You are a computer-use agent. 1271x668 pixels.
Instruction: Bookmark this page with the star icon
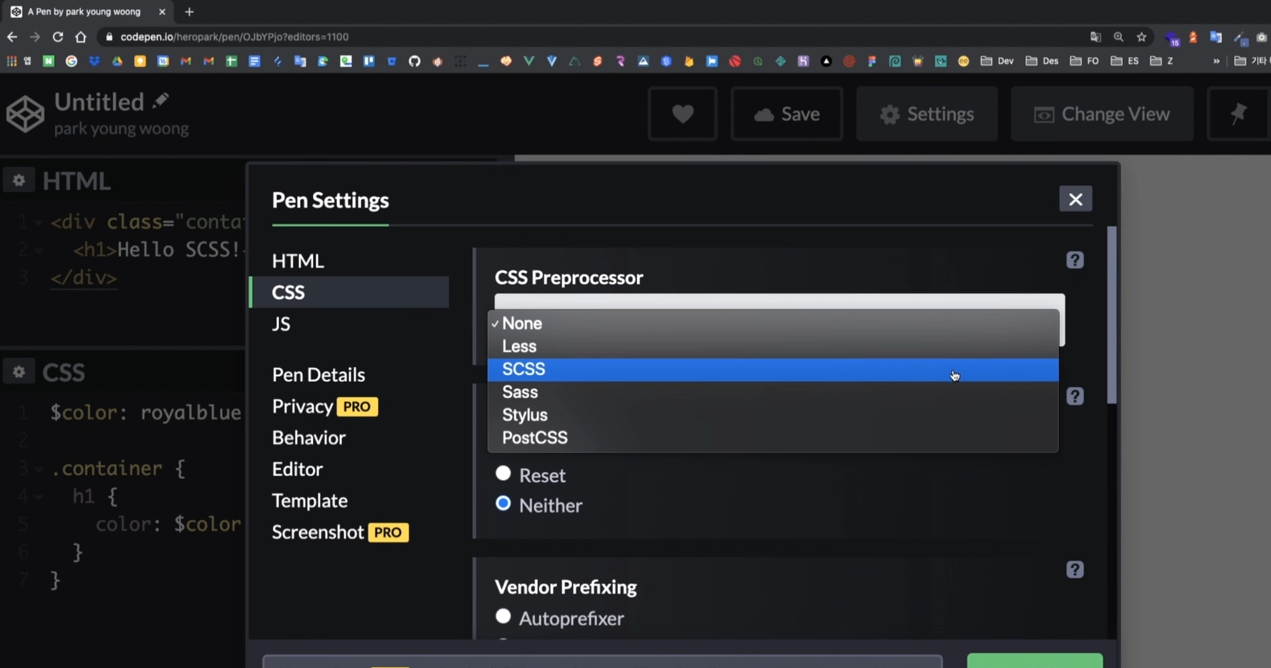pos(1141,37)
